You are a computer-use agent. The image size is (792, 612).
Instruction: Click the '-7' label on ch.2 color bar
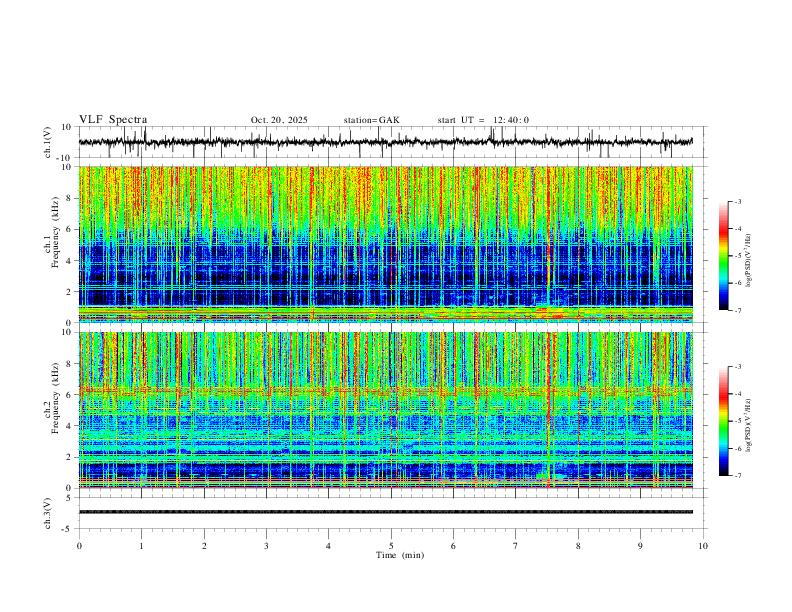point(737,476)
